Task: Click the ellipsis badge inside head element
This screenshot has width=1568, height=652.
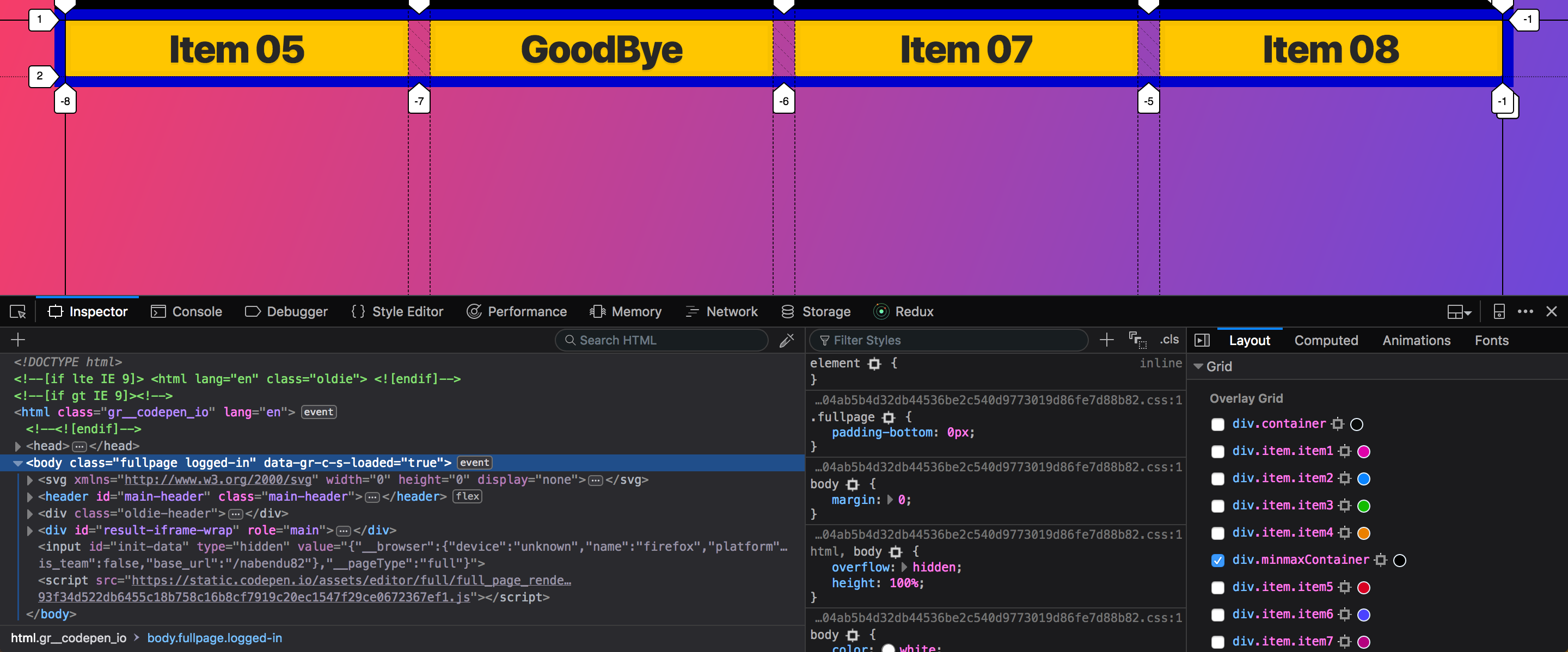Action: [79, 446]
